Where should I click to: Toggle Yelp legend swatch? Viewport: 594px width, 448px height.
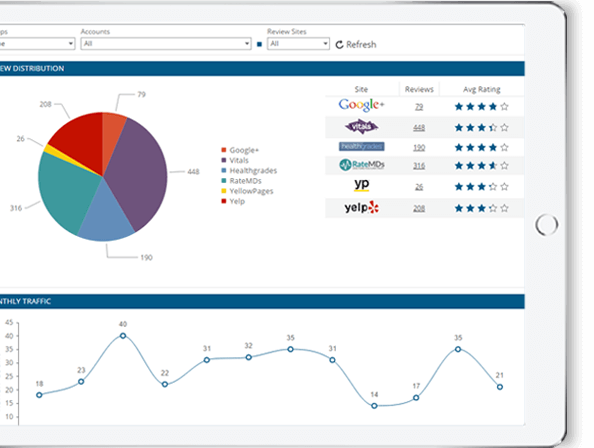coord(224,201)
